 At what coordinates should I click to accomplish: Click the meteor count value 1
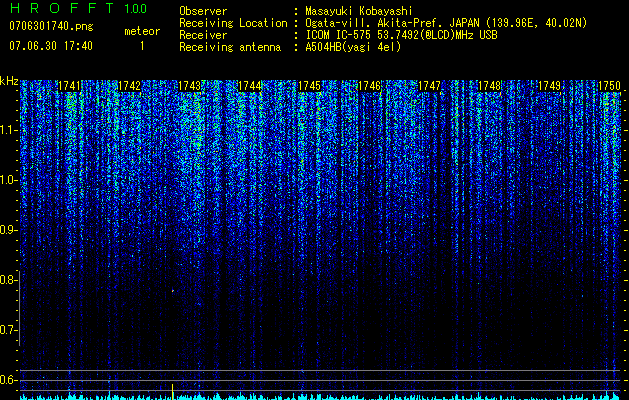(x=142, y=46)
